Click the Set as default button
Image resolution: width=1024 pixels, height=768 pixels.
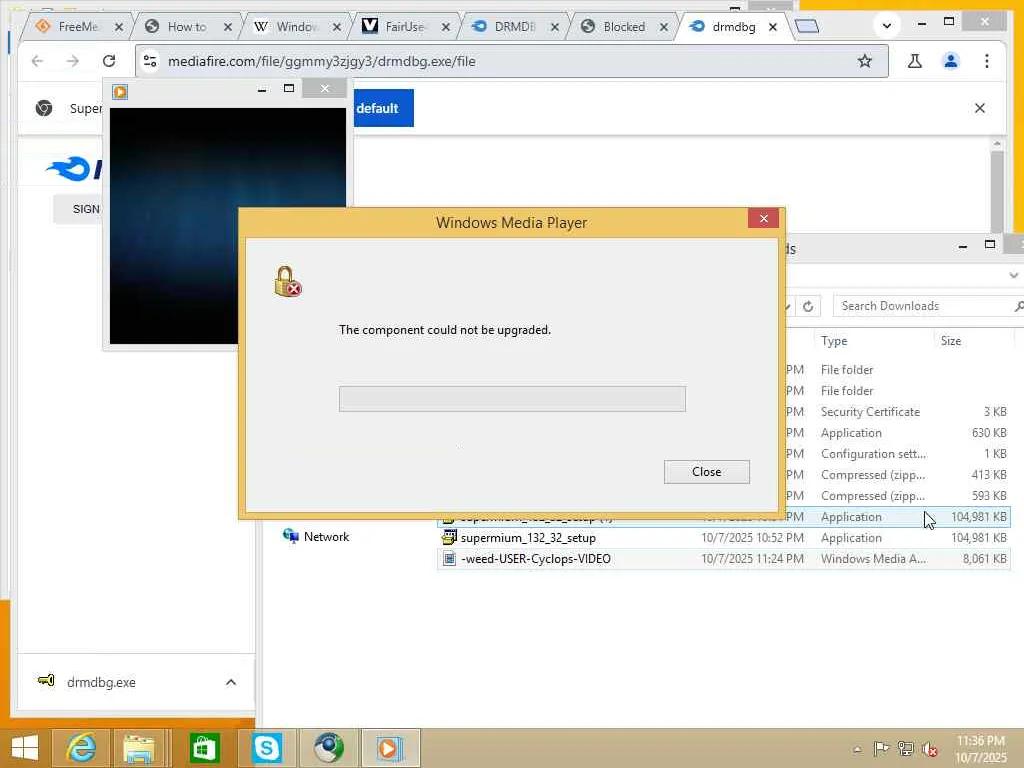(x=383, y=108)
